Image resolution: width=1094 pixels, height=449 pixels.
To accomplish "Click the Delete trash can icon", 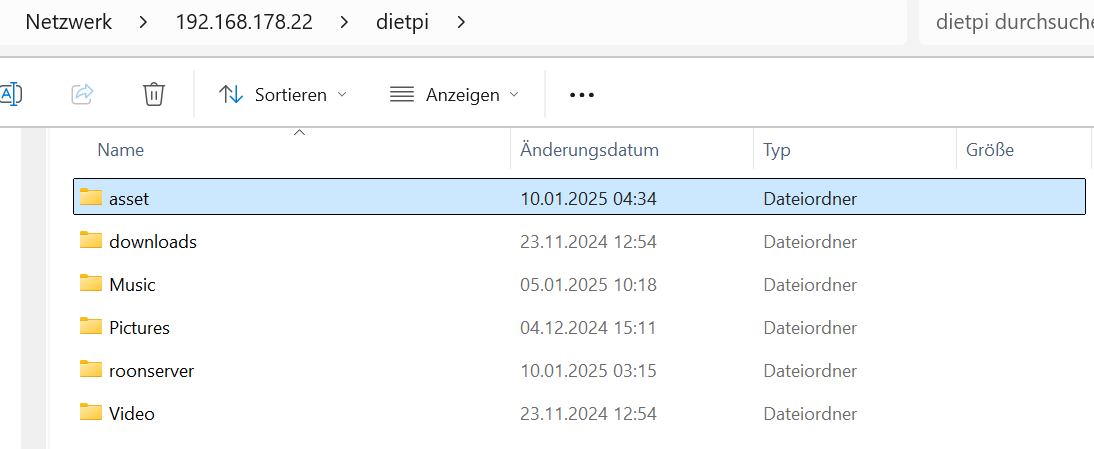I will click(x=153, y=94).
